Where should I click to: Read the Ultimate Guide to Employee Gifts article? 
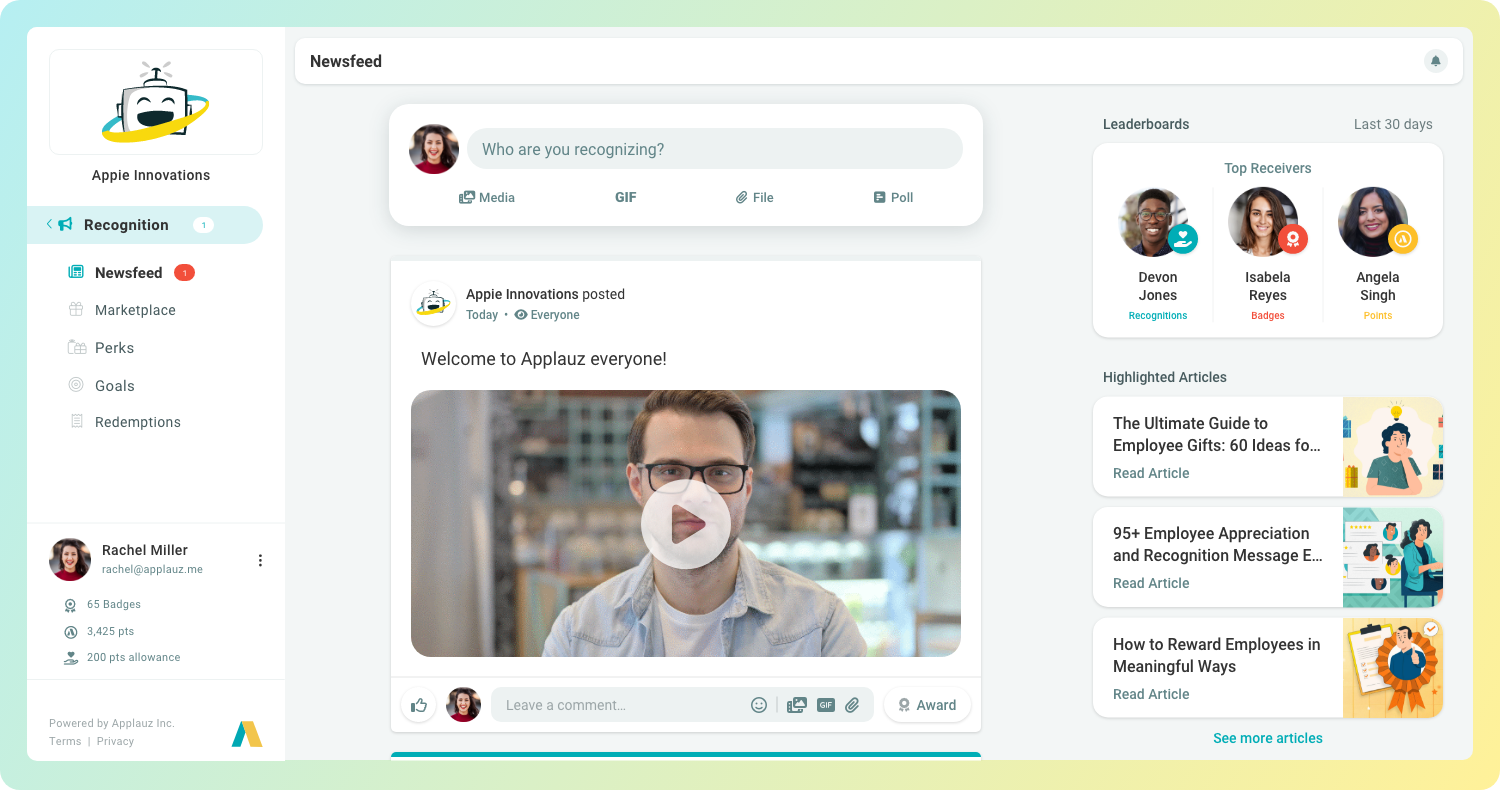tap(1151, 473)
